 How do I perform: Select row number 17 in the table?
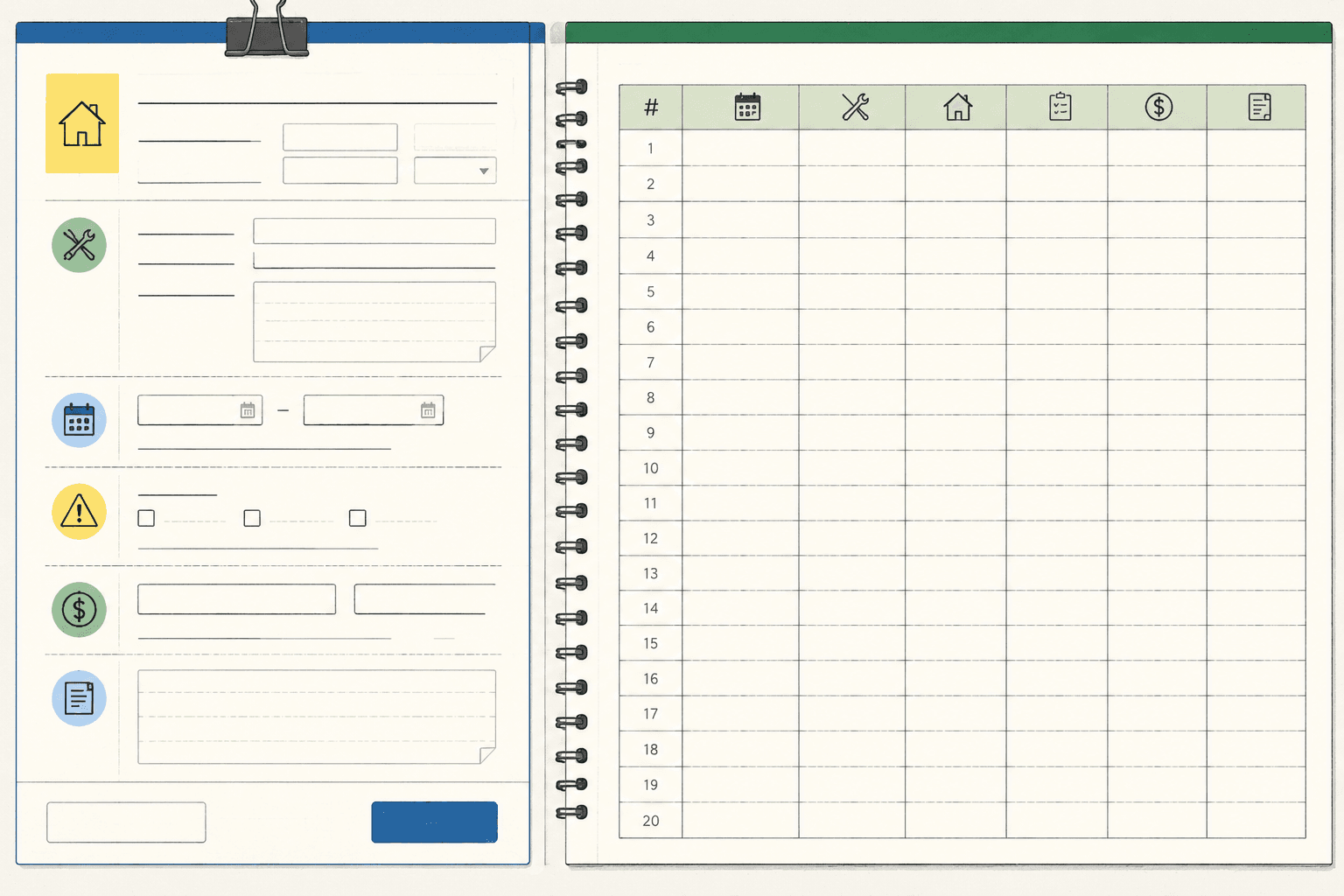[962, 714]
